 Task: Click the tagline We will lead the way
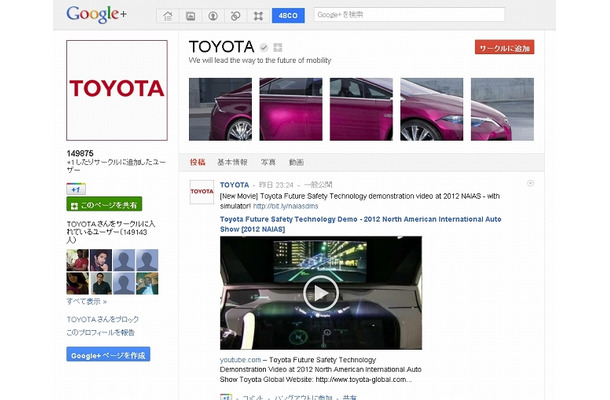[x=260, y=60]
